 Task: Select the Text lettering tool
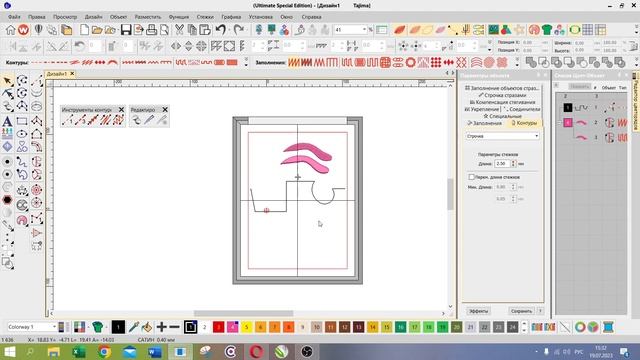(x=7, y=121)
